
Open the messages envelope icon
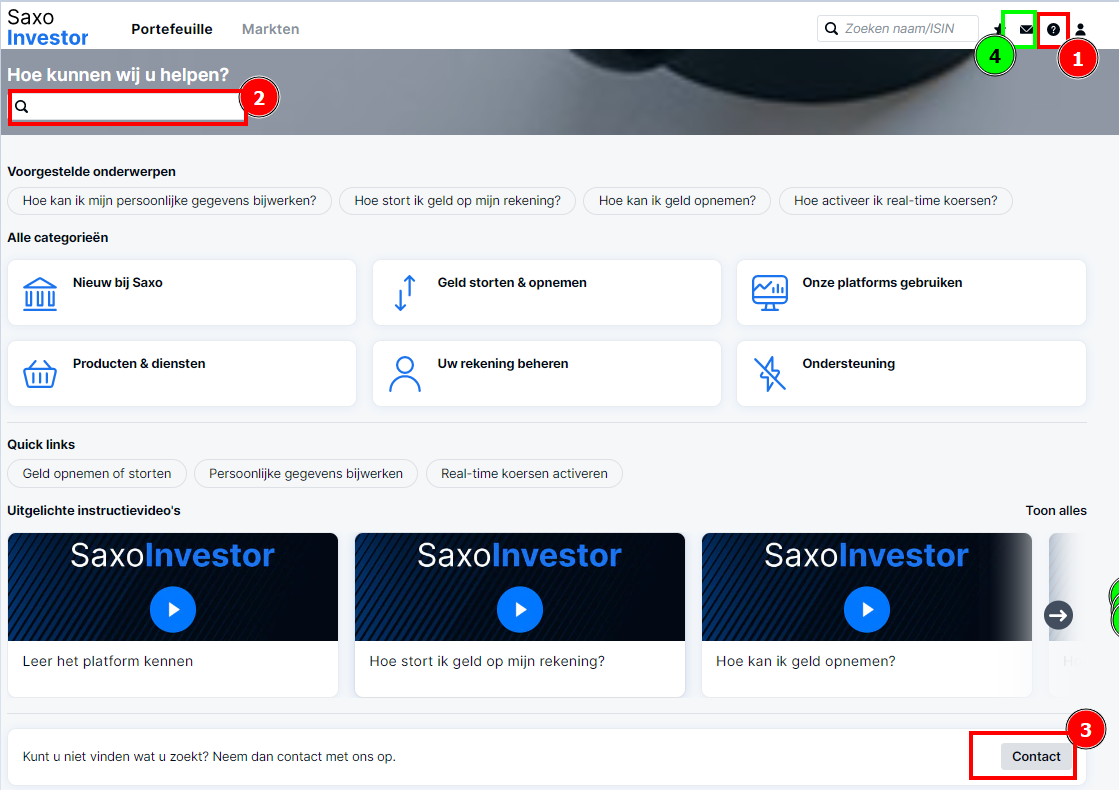click(1026, 29)
